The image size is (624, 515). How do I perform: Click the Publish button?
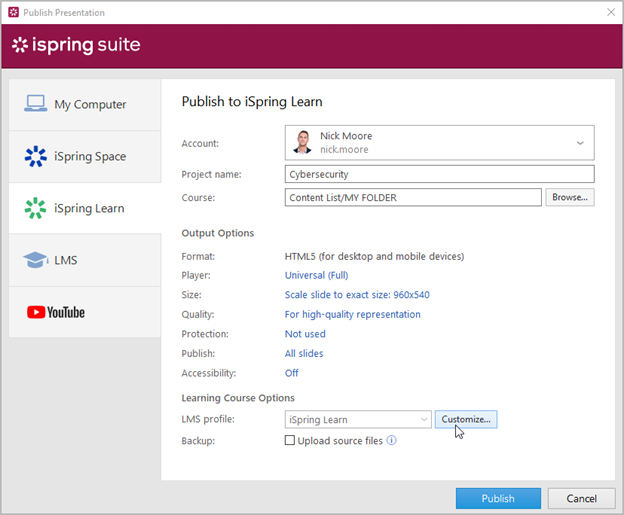pos(498,498)
